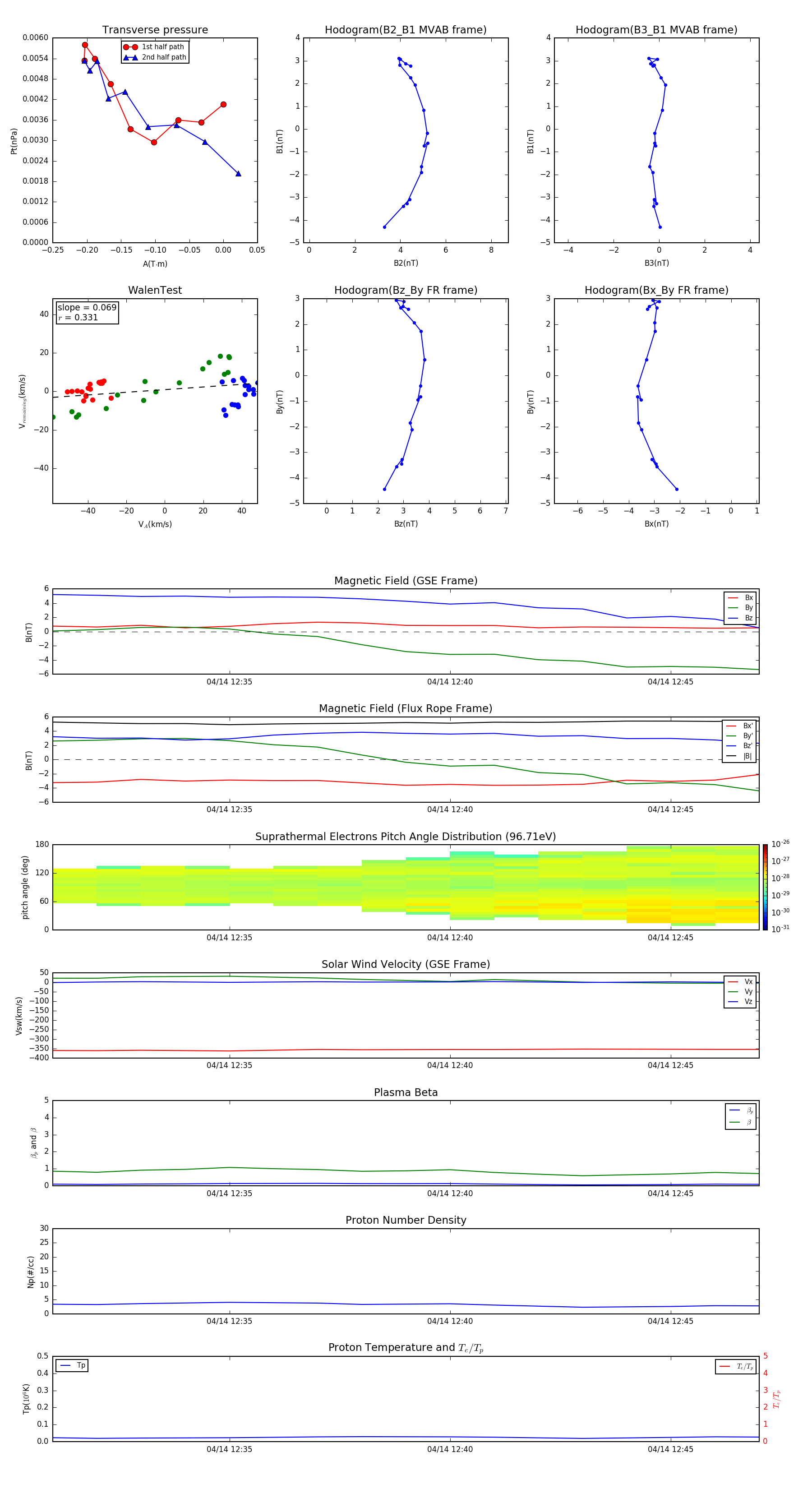Click '04/14 12:35' tick under GSE field plot
Viewport: 812px width, 1489px height.
tap(230, 682)
